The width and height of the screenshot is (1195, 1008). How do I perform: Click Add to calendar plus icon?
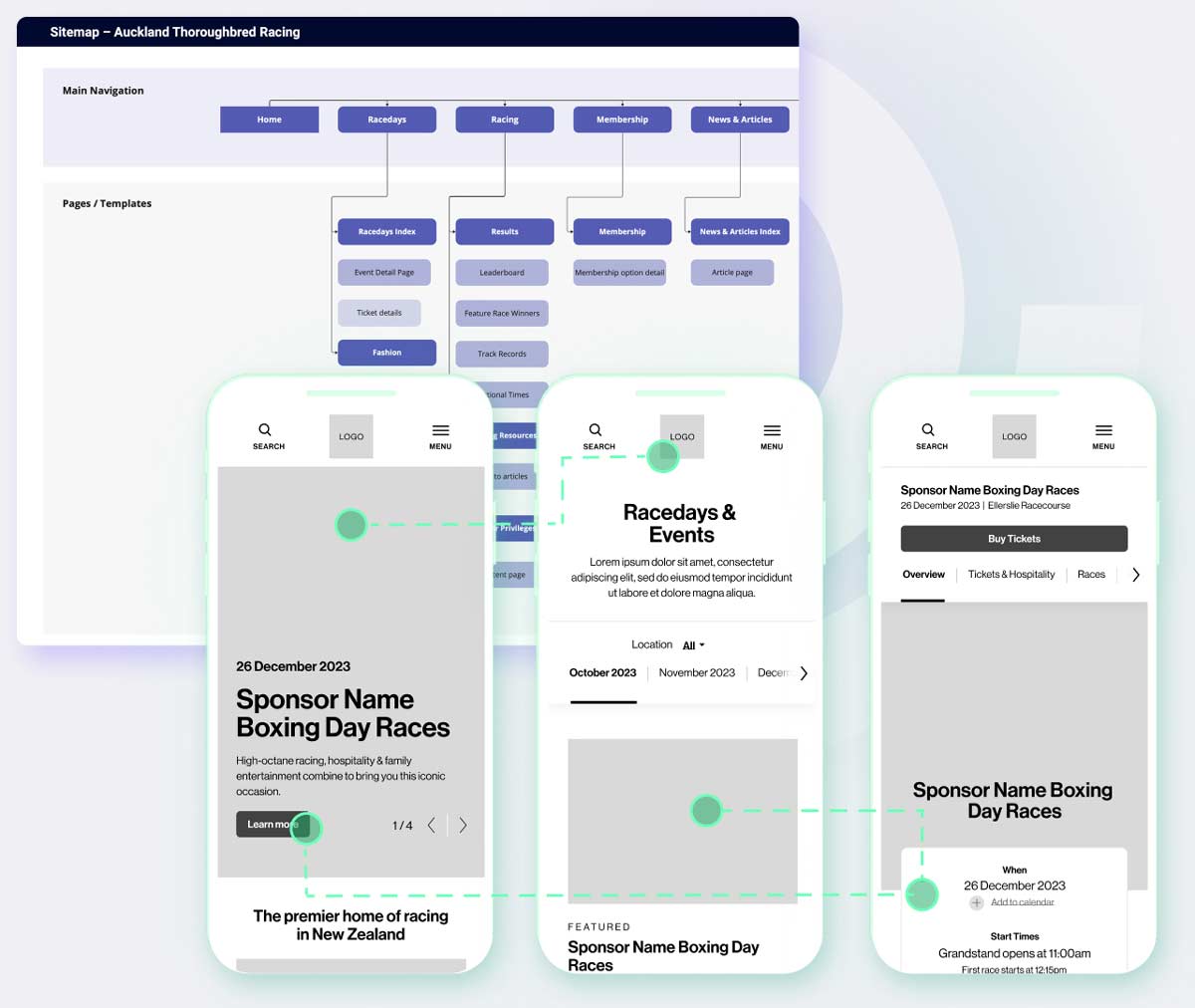pyautogui.click(x=977, y=902)
